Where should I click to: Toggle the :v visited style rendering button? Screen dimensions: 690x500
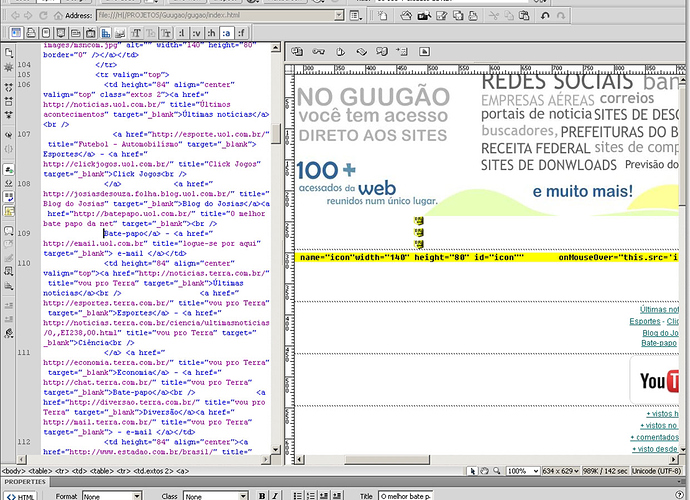[196, 33]
